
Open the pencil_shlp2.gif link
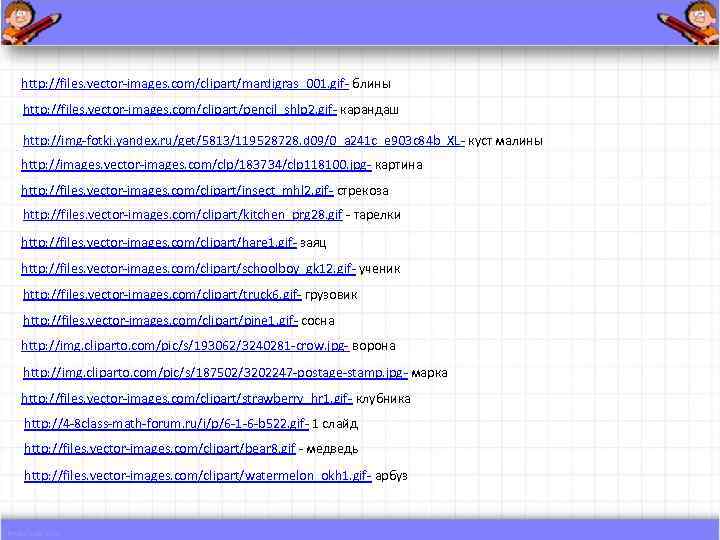(x=180, y=110)
